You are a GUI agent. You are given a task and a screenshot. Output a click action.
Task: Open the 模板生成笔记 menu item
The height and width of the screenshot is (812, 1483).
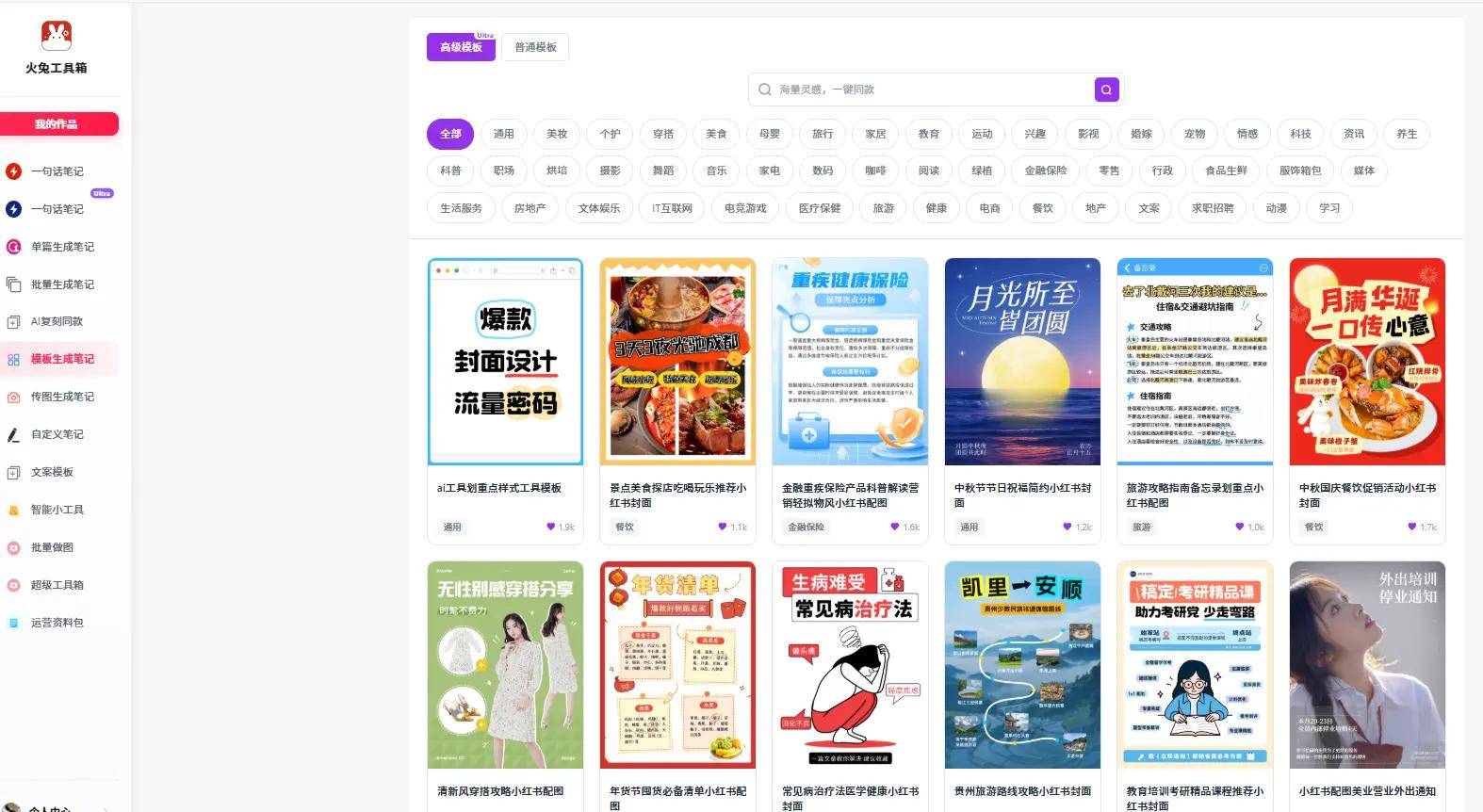pos(60,359)
